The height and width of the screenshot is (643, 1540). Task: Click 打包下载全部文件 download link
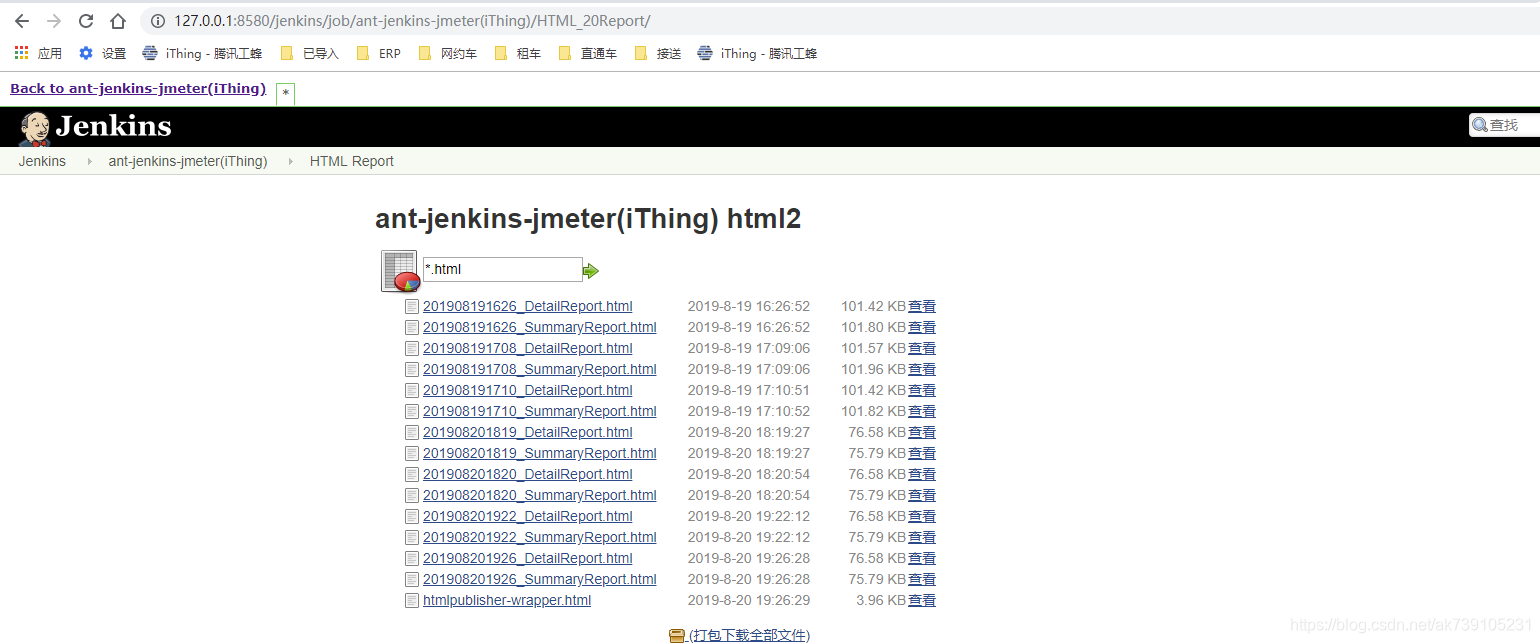coord(750,635)
